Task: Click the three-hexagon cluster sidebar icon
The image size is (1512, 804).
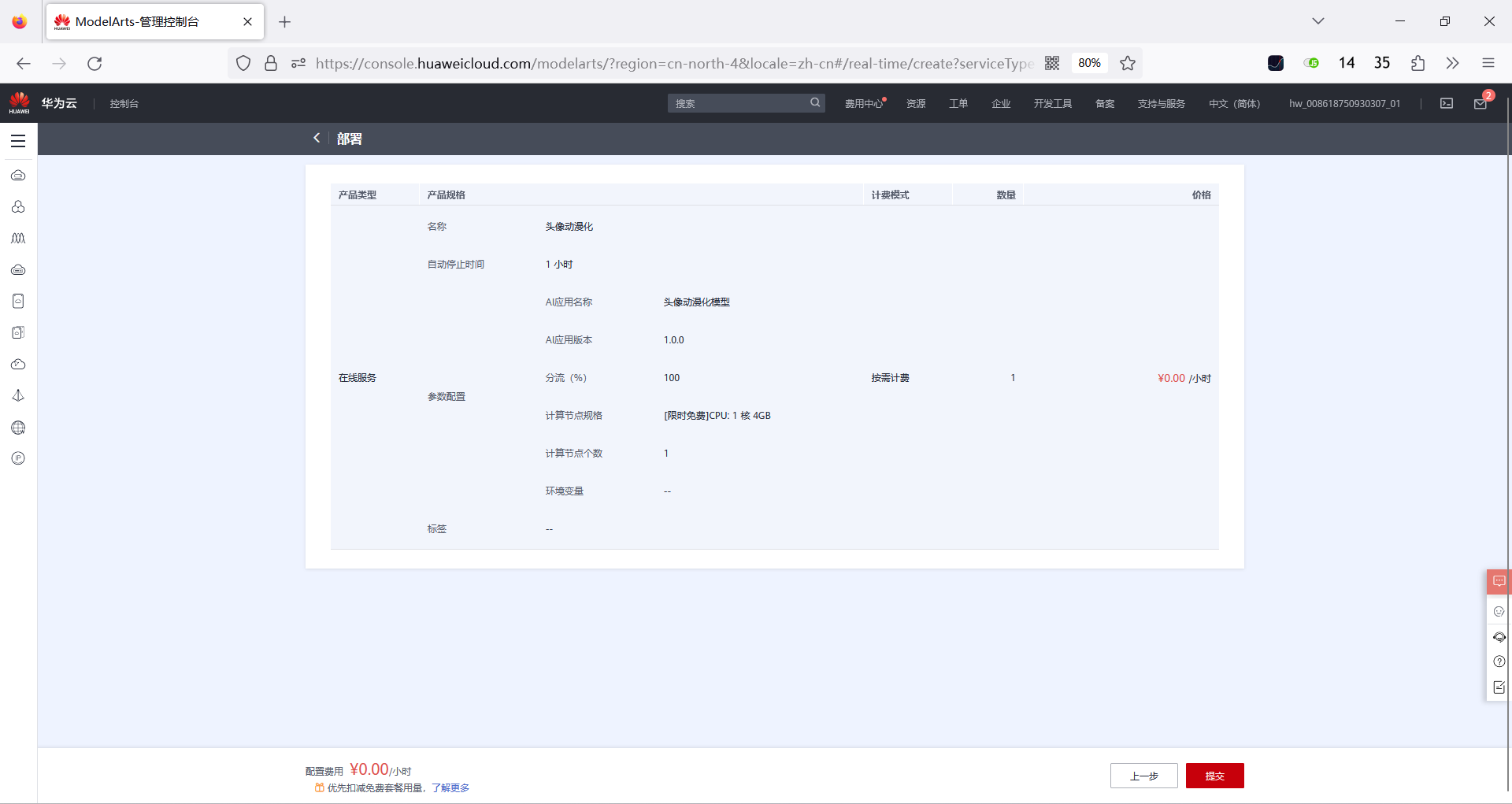Action: point(18,206)
